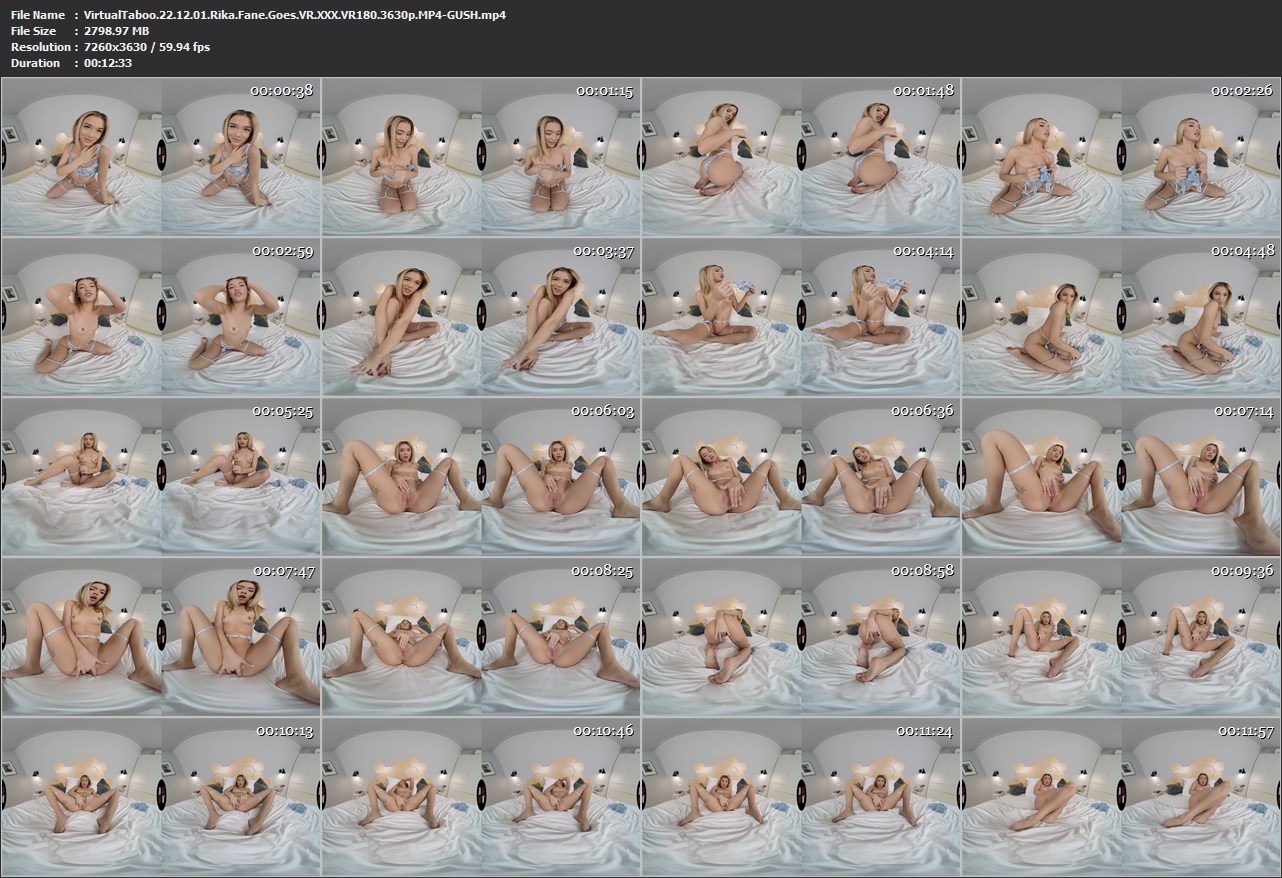Select the thumbnail marked 00:10:46
The image size is (1282, 878).
click(481, 798)
